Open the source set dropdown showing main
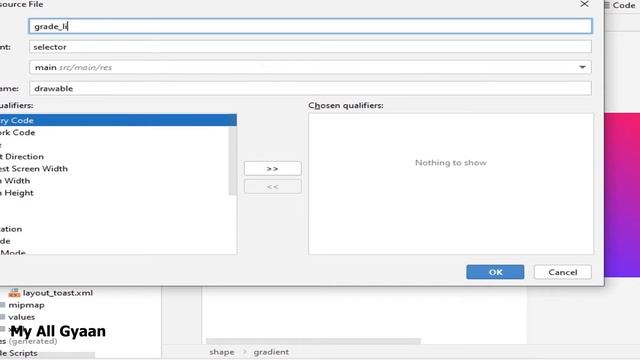Viewport: 640px width, 360px height. tap(310, 67)
